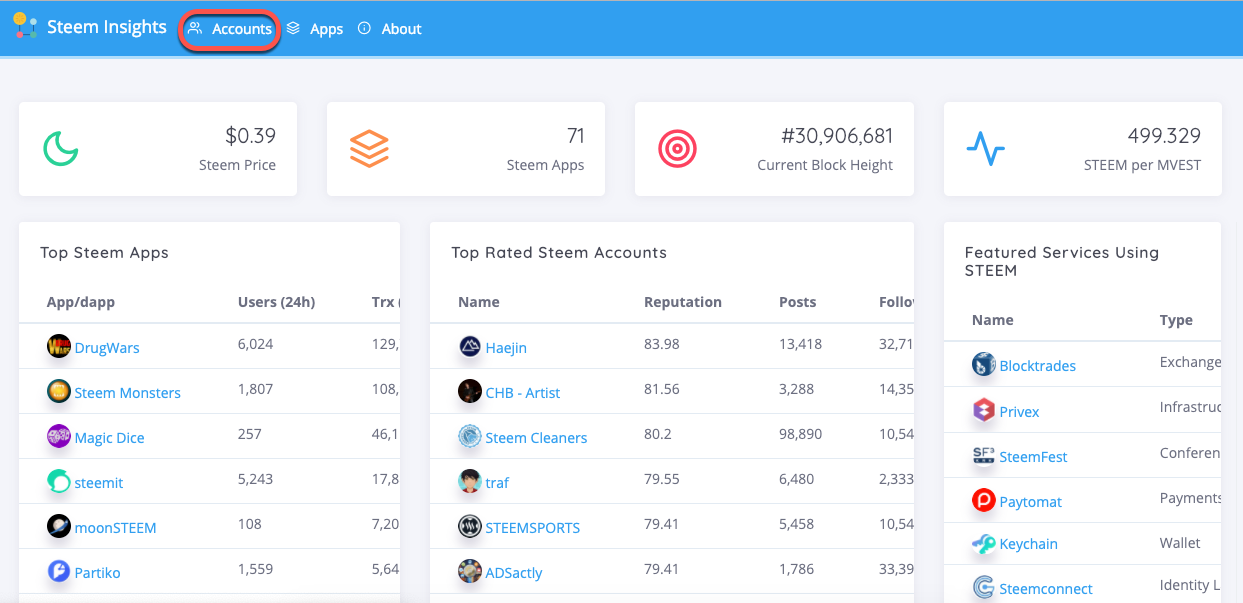Click the Steem Monsters app icon

59,392
